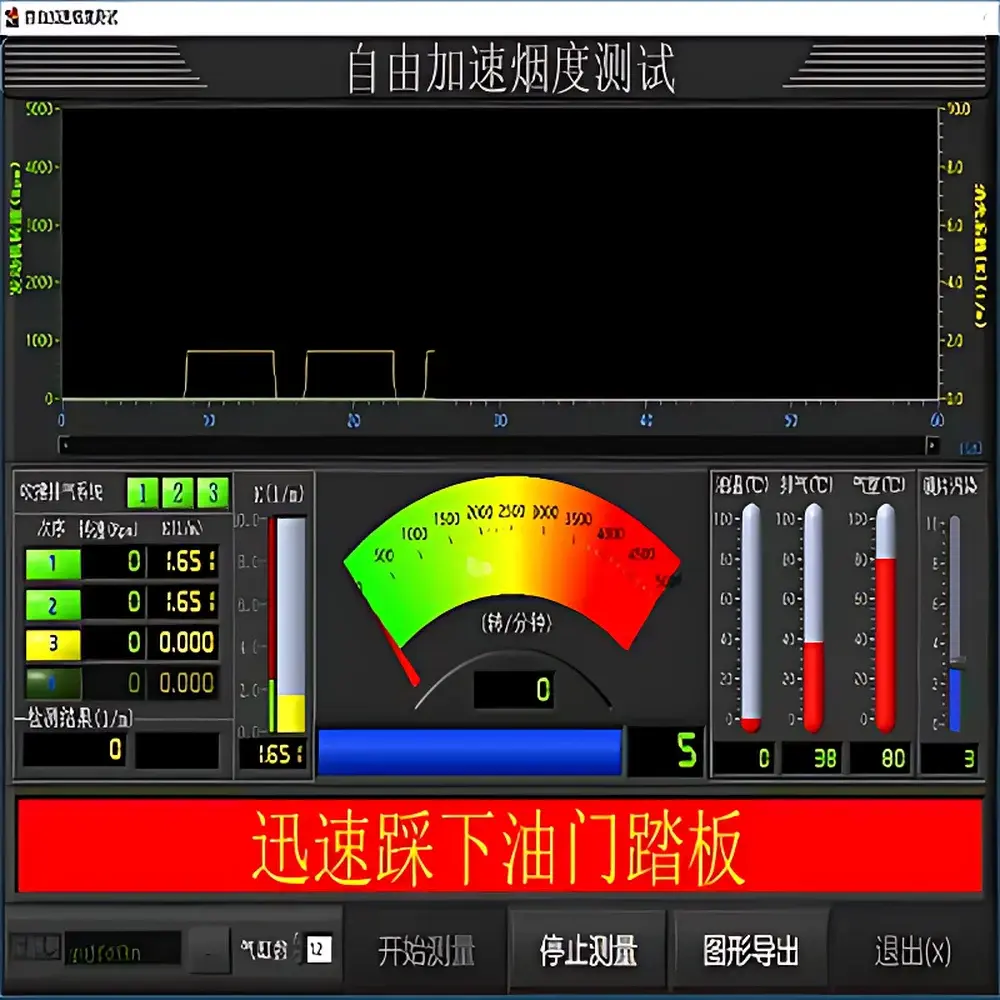Click the small square gray button in the bottom bar
This screenshot has height=1000, width=1000.
click(x=210, y=950)
